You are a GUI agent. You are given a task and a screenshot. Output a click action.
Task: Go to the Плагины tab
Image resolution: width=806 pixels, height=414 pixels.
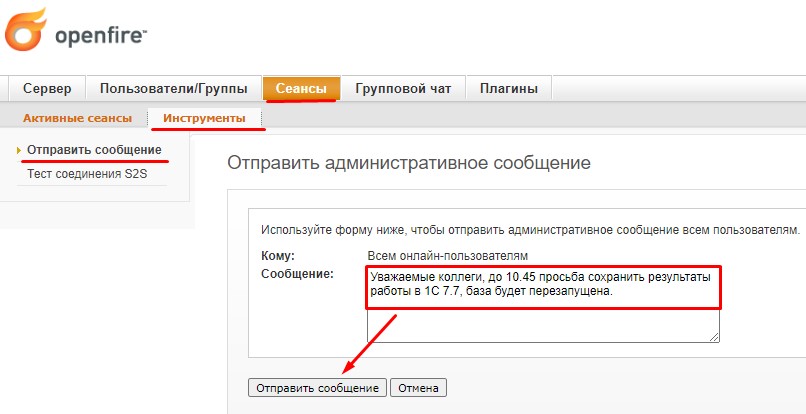coord(508,89)
